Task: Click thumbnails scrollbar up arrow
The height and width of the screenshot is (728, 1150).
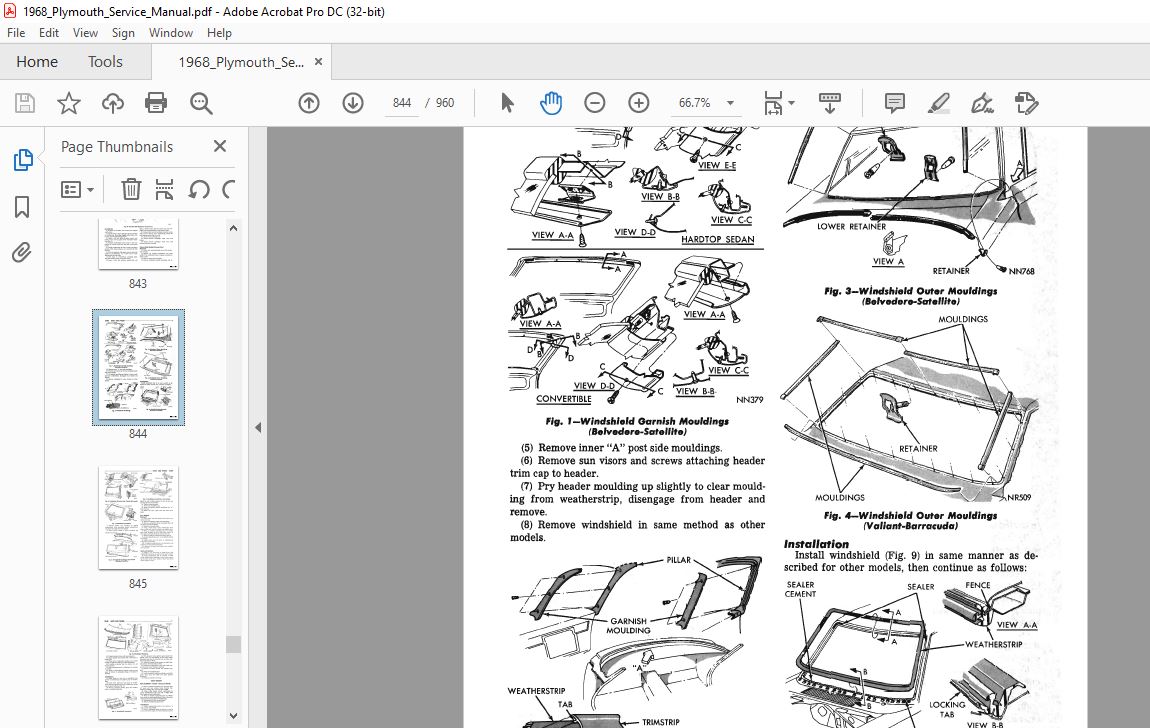Action: click(233, 229)
